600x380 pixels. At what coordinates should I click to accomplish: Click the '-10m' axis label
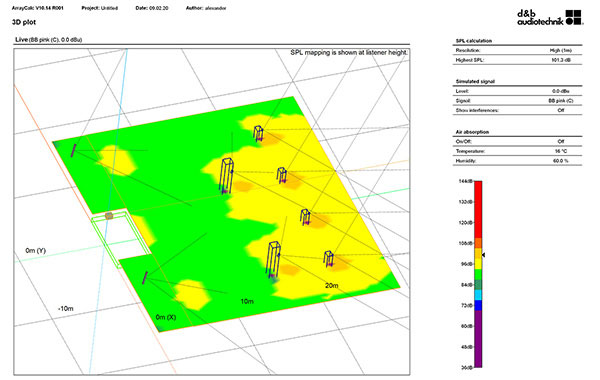coord(65,308)
